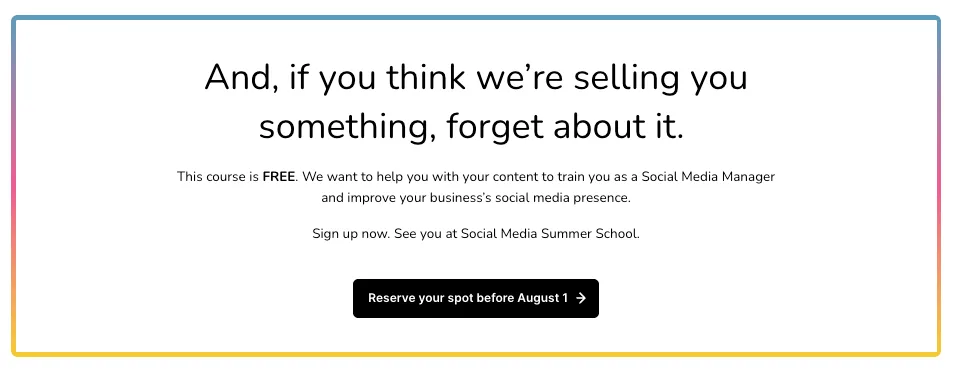Click the 'Sign up now.' sentence

tap(351, 233)
